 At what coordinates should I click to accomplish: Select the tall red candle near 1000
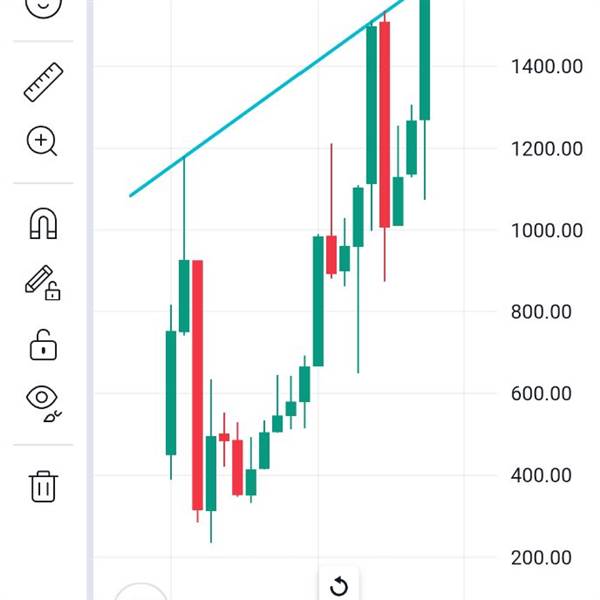pos(385,125)
